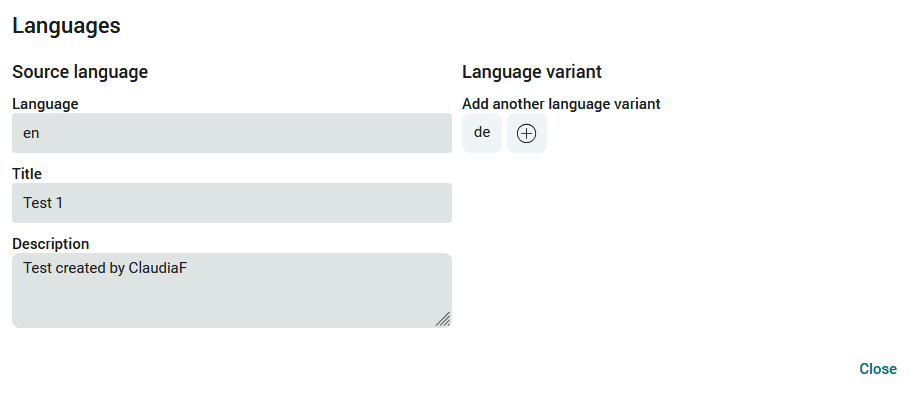Click the 'Source language' section heading

pos(80,72)
